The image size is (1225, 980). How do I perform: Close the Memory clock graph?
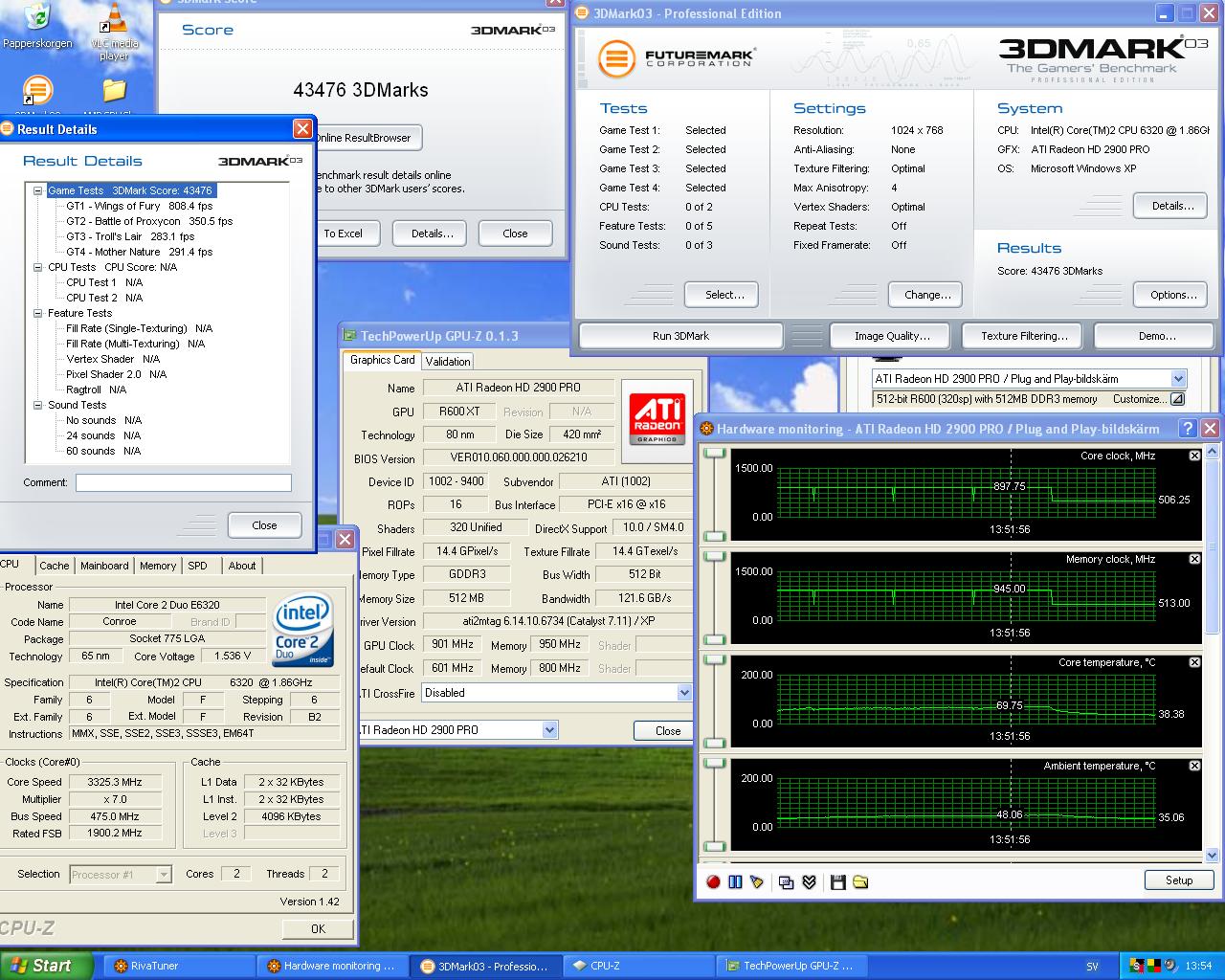coord(1194,559)
